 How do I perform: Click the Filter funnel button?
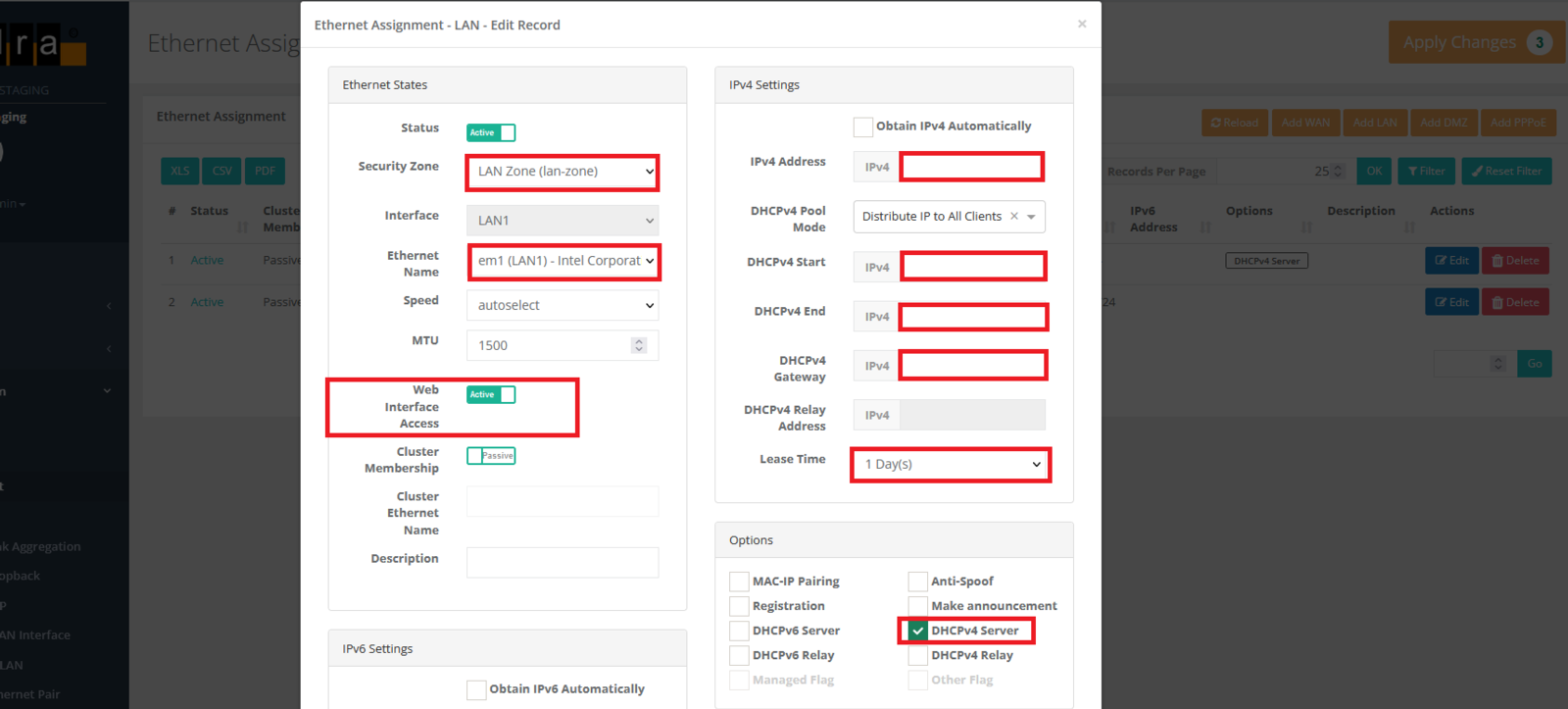[1426, 171]
